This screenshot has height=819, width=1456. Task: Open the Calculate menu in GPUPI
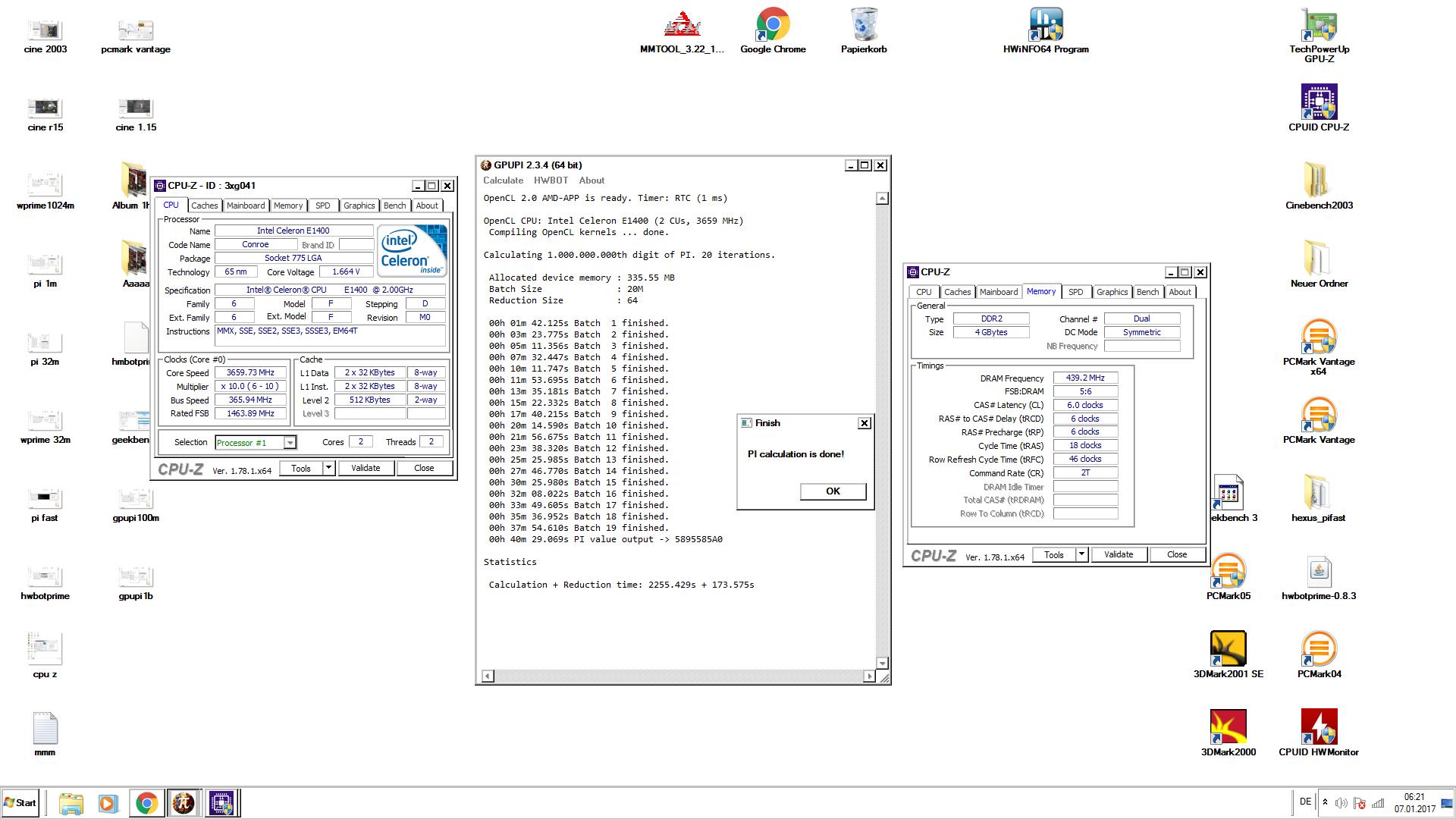(503, 180)
